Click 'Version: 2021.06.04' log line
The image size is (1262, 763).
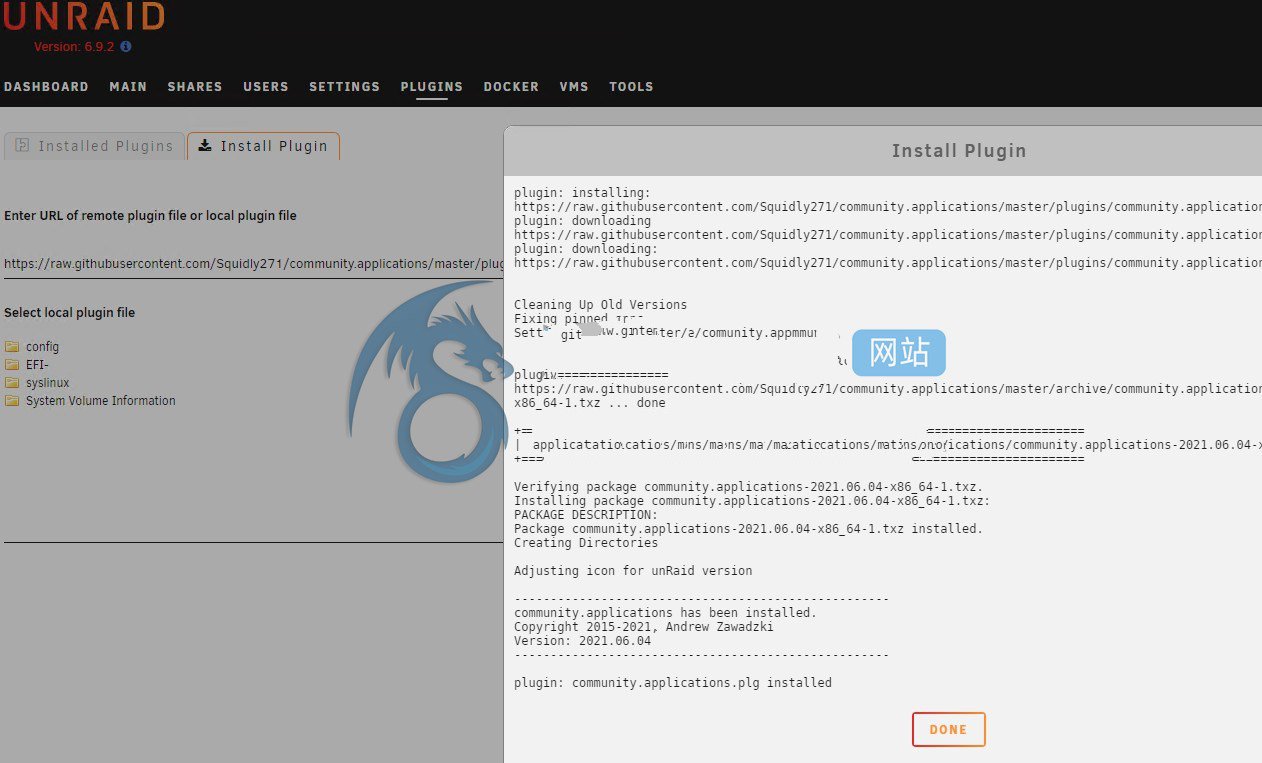(x=582, y=641)
